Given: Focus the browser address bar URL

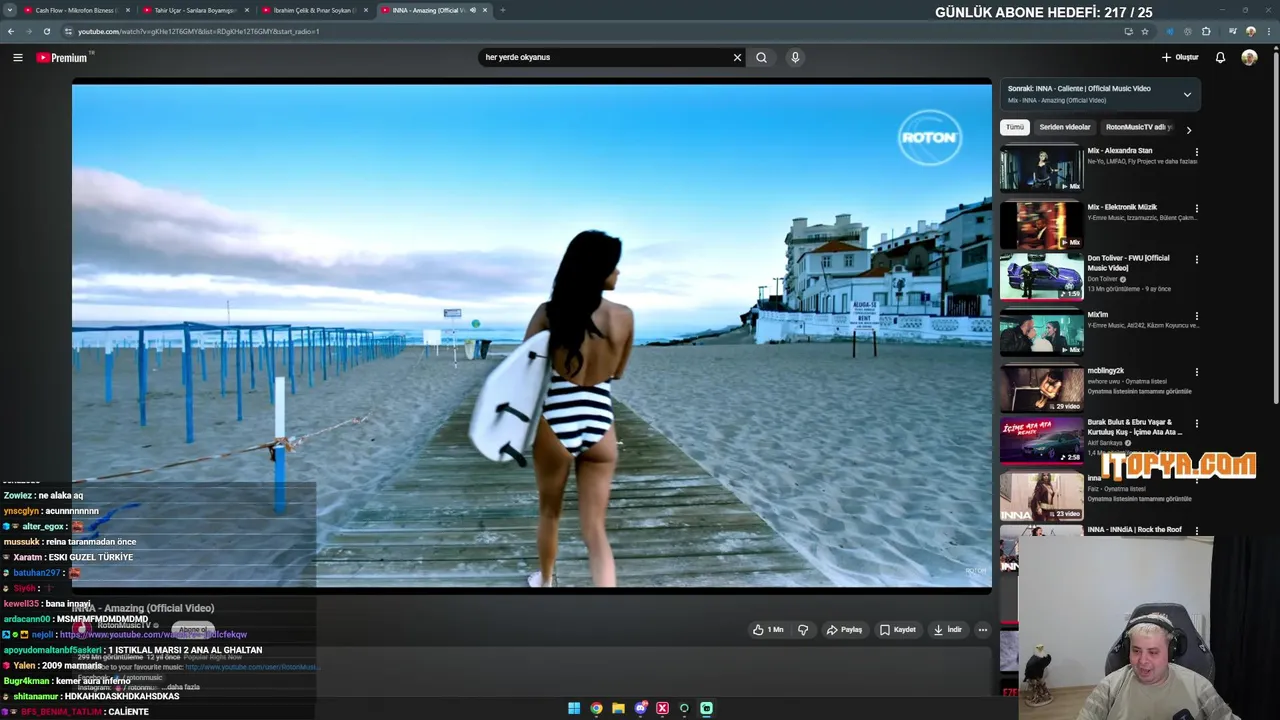Looking at the screenshot, I should click(x=198, y=31).
